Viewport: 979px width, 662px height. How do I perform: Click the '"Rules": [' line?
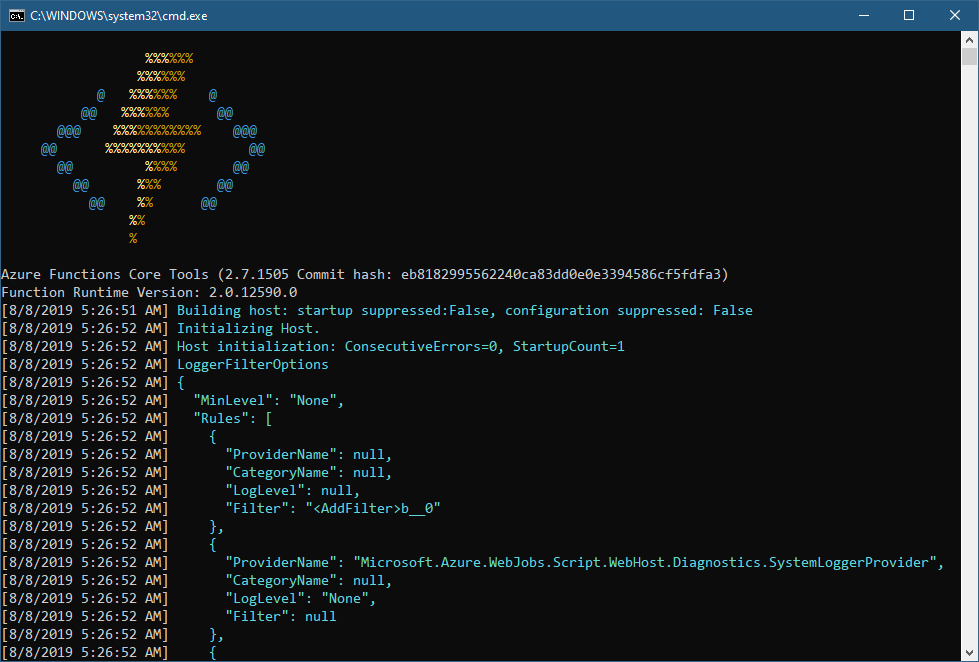pyautogui.click(x=233, y=418)
